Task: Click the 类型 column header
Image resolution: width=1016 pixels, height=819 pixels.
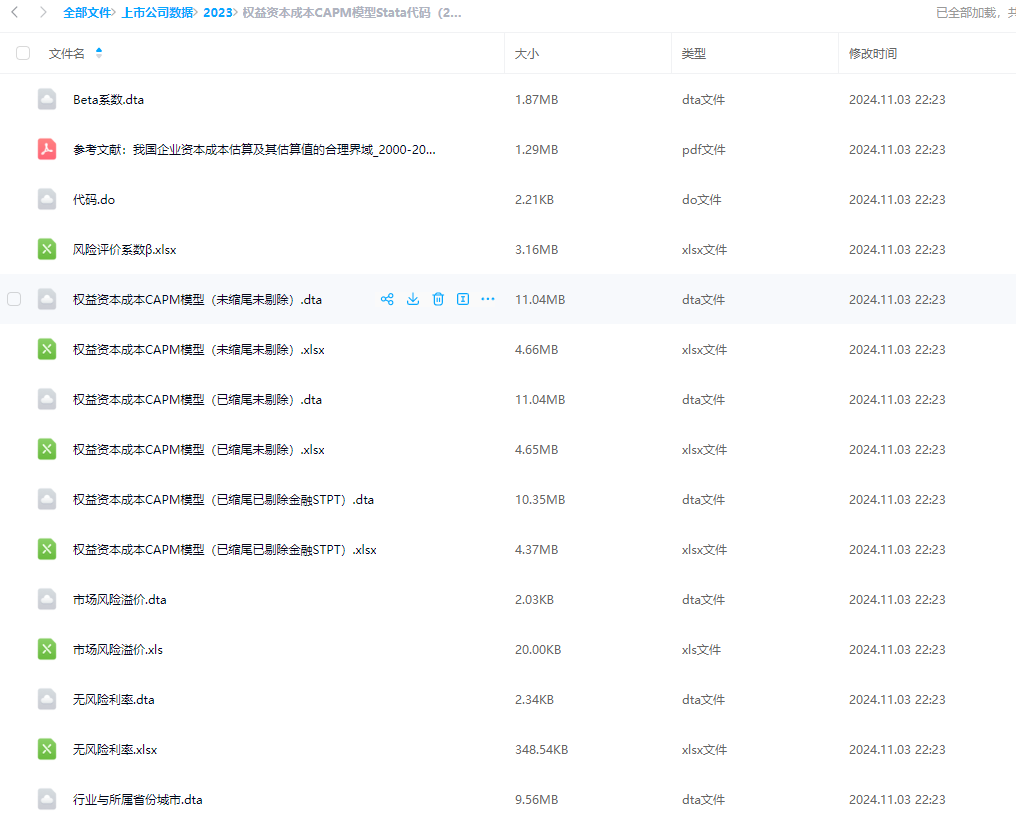Action: pyautogui.click(x=693, y=54)
